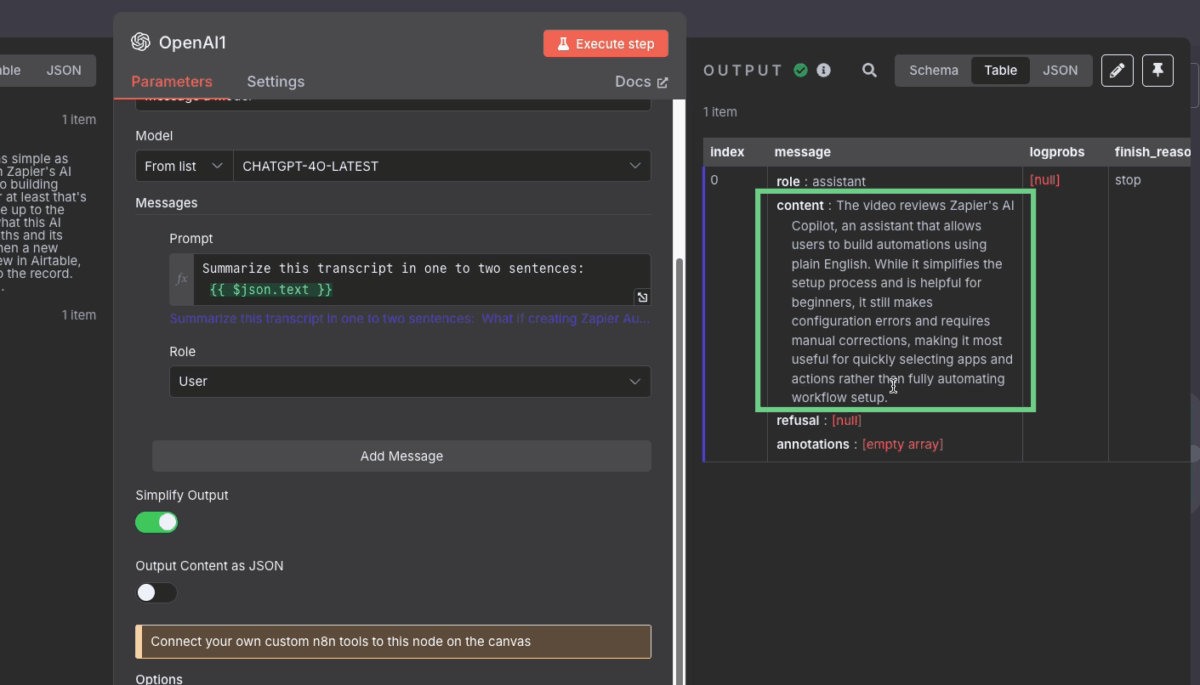The image size is (1200, 685).
Task: Click the logprobs [null] cell value
Action: [1044, 180]
